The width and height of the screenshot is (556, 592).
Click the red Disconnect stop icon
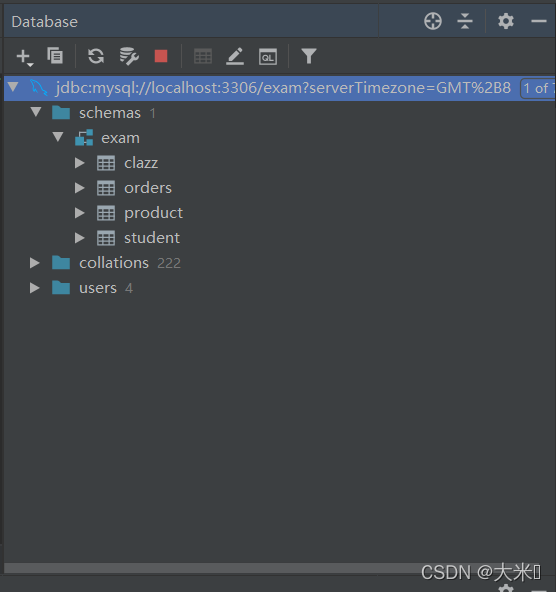coord(161,56)
